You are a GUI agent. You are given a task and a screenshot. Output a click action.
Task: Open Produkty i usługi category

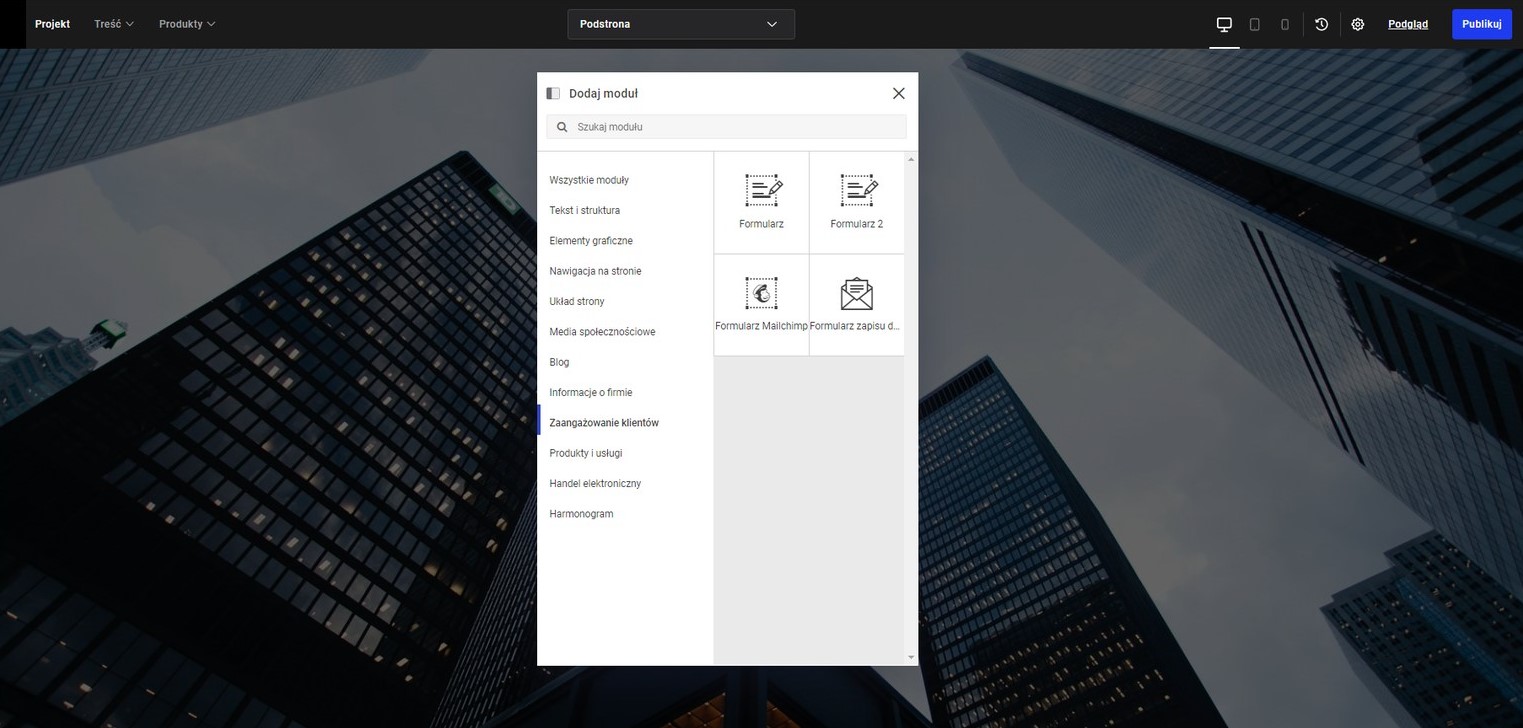tap(586, 453)
